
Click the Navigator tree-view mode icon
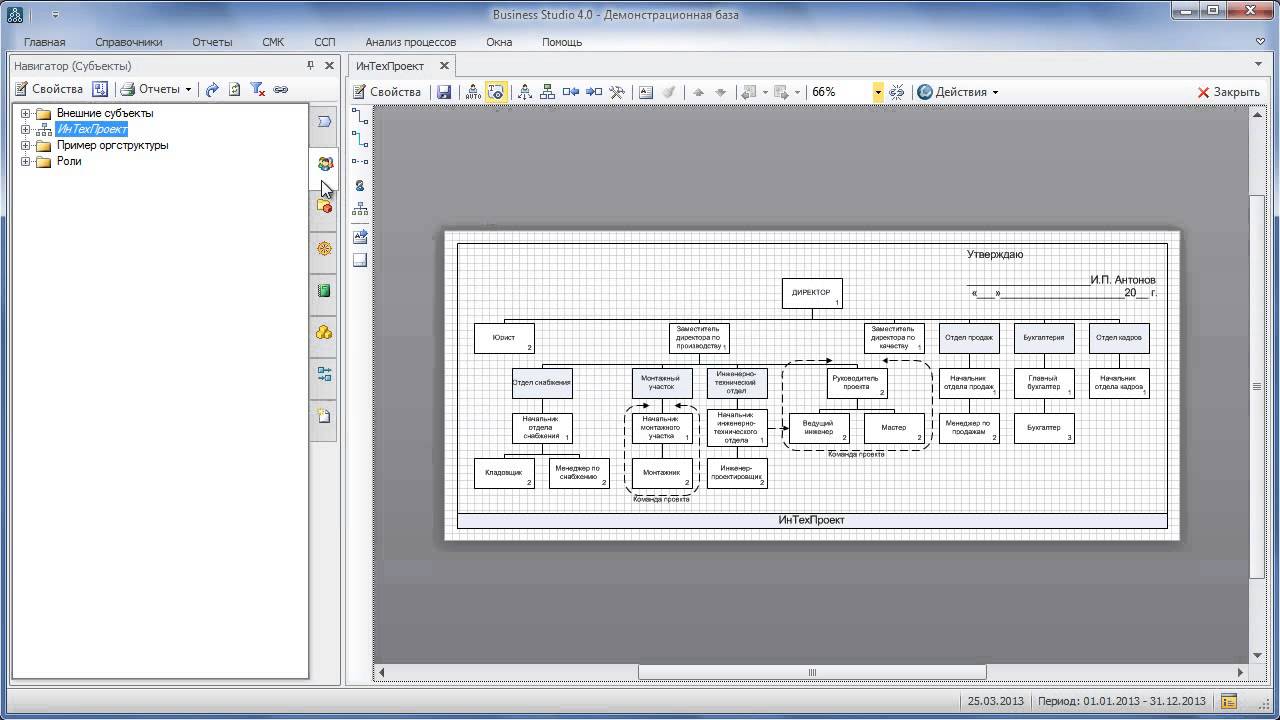(100, 89)
